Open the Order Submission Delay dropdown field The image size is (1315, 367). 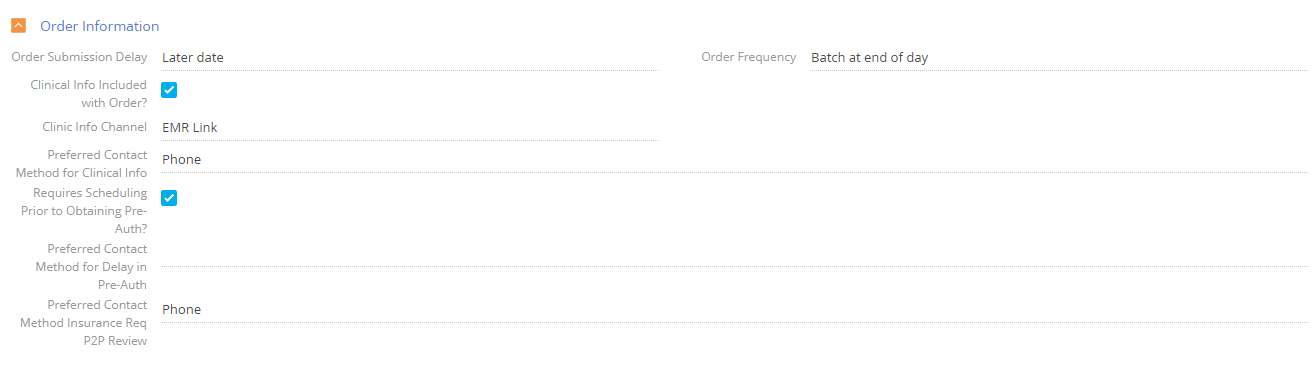(410, 58)
